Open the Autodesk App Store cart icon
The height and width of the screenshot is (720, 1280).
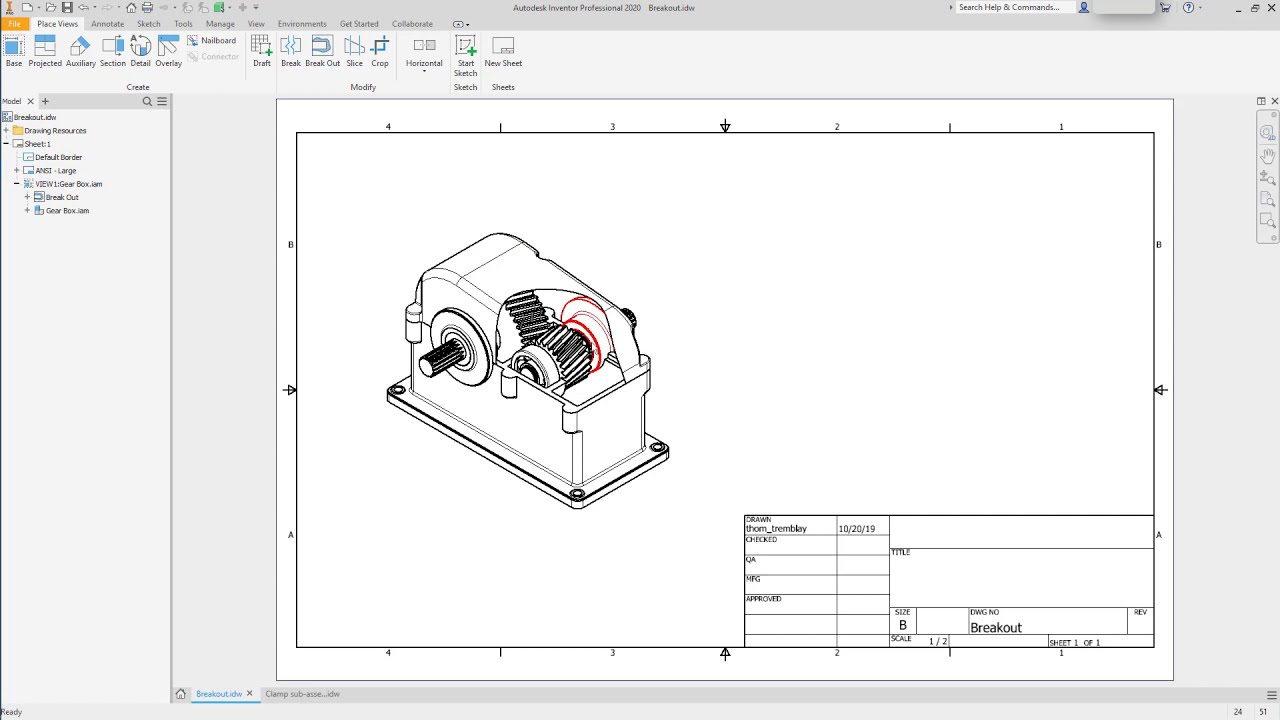tap(1165, 7)
